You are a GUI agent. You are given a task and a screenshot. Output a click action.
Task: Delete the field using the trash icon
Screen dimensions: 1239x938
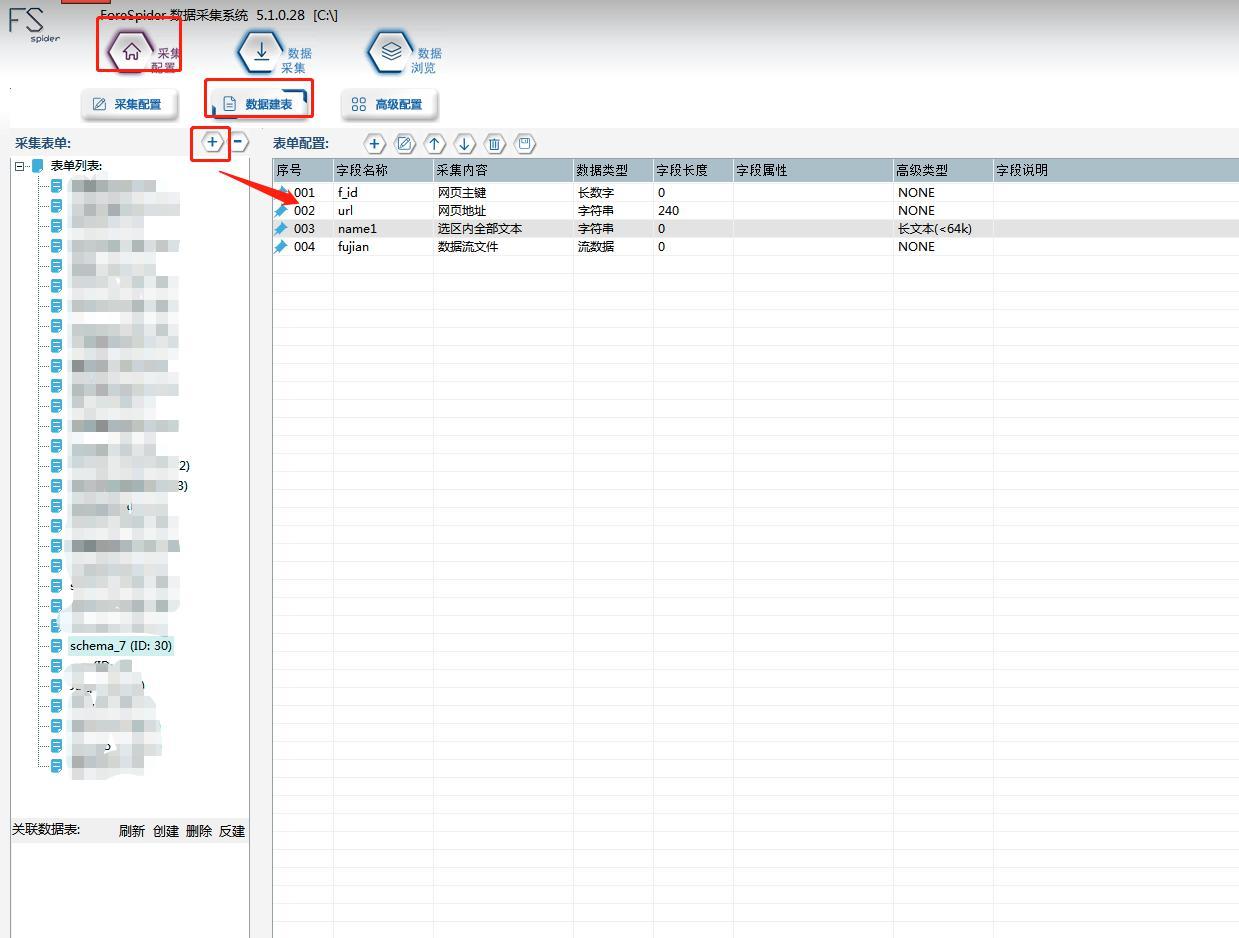494,144
